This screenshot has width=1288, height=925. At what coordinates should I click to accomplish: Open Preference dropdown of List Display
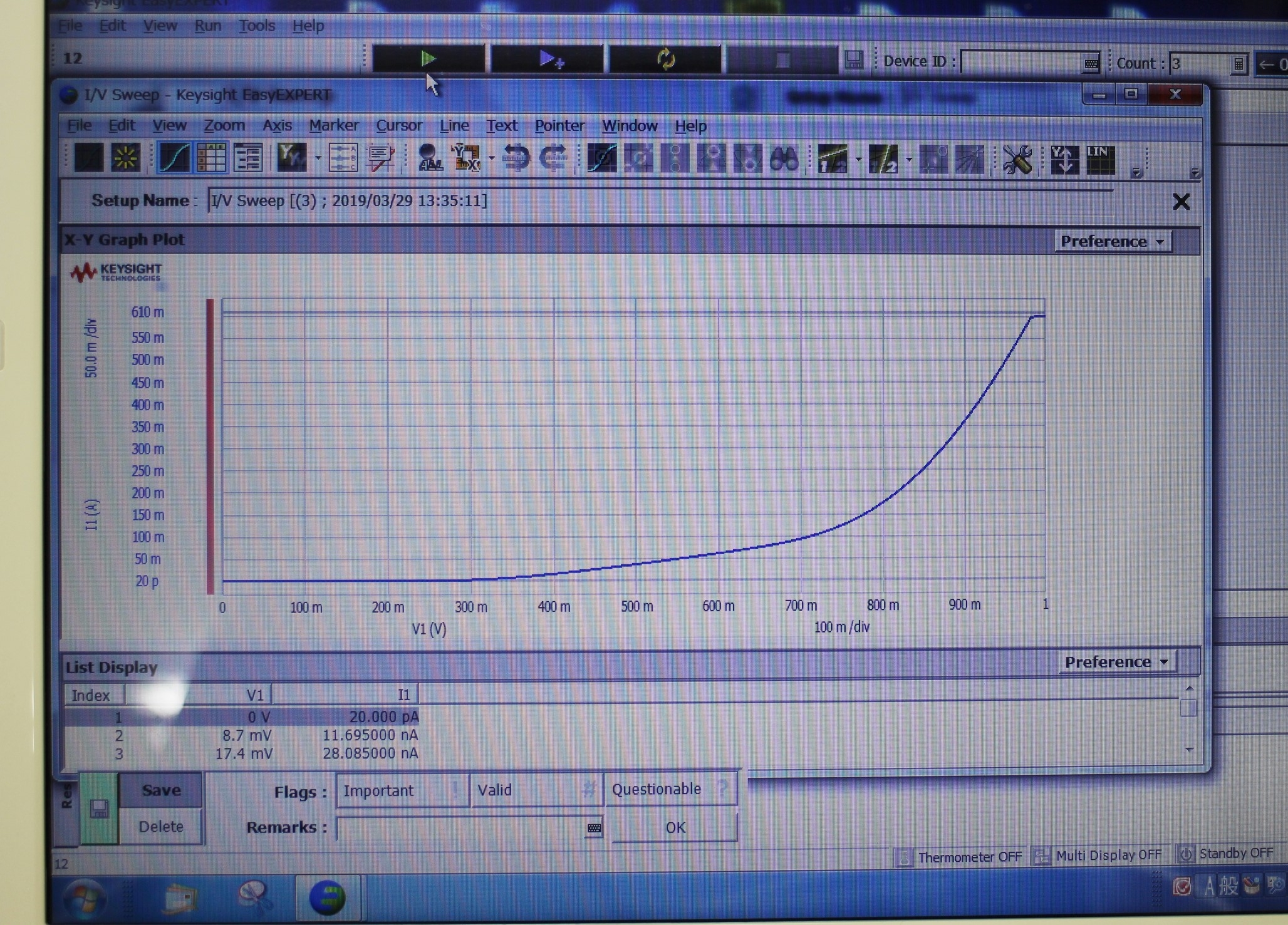point(1117,662)
